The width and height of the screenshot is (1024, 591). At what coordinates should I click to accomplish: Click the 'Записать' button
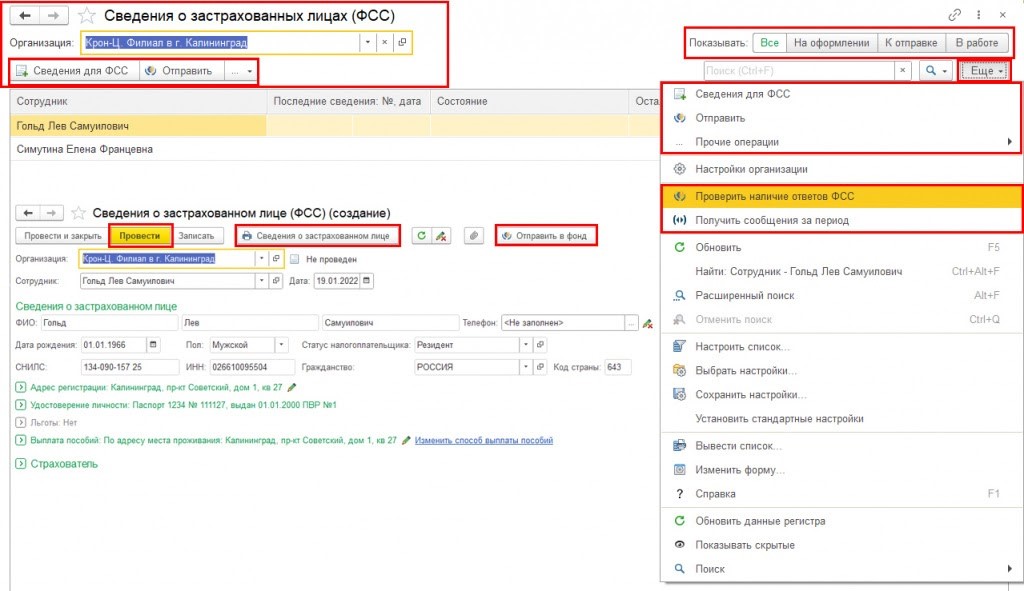197,236
